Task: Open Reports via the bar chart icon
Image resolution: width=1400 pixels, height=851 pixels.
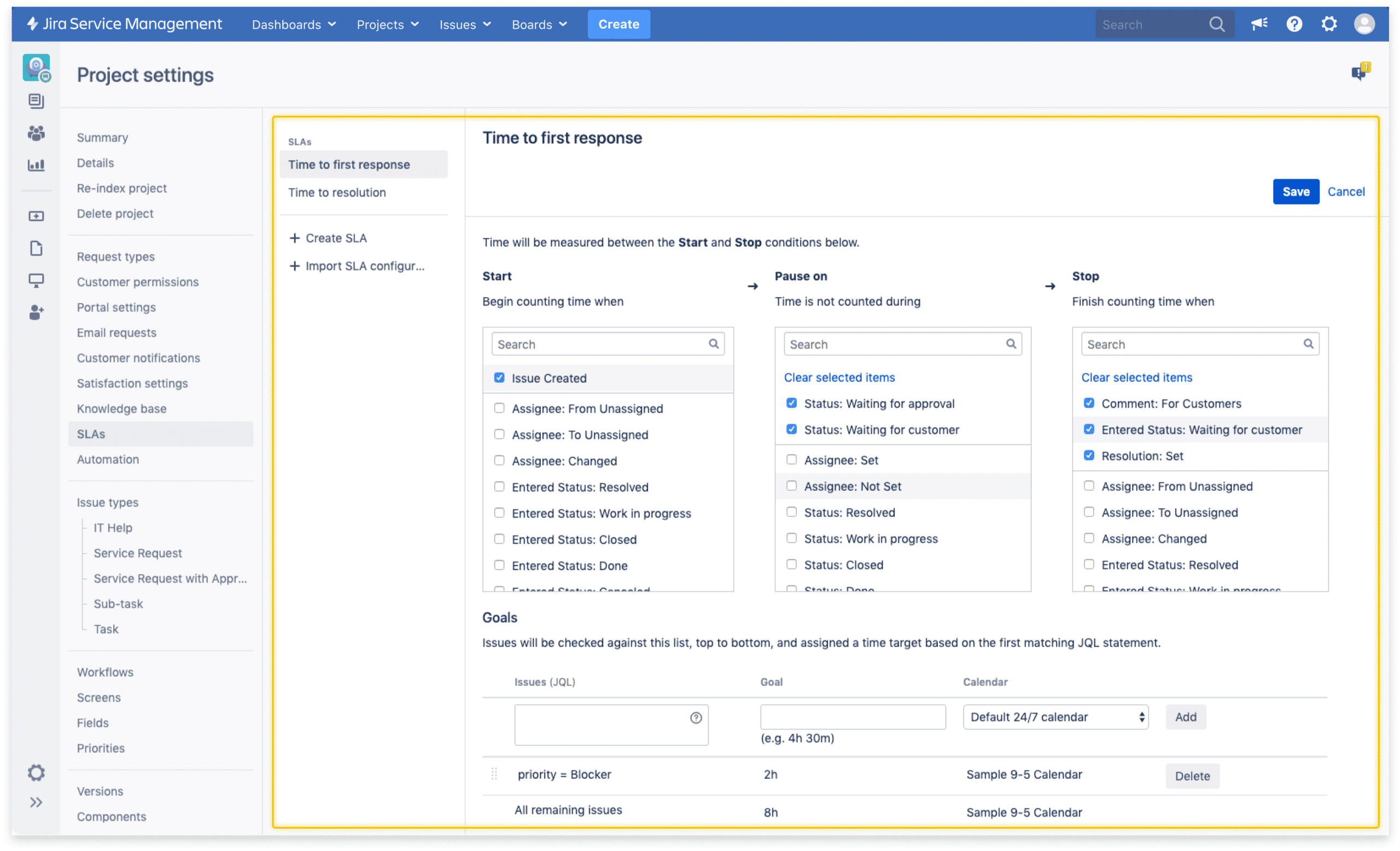Action: pyautogui.click(x=36, y=165)
